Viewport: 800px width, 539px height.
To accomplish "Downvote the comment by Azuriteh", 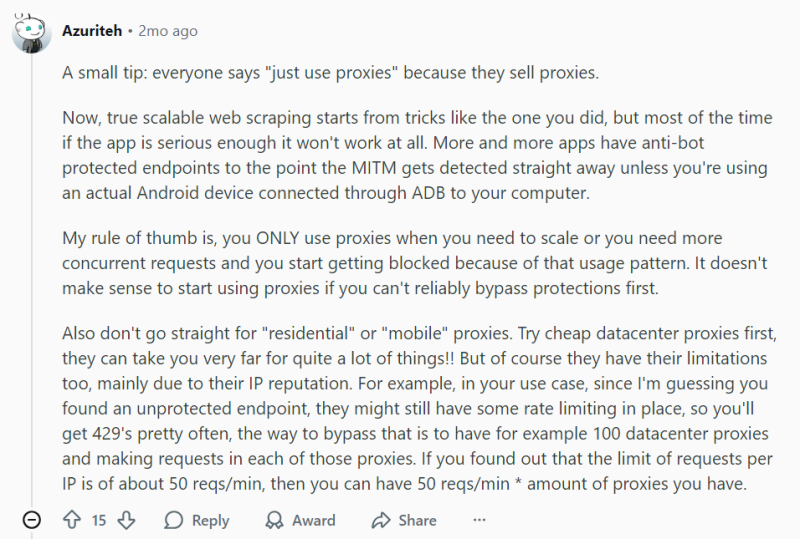I will pos(126,520).
